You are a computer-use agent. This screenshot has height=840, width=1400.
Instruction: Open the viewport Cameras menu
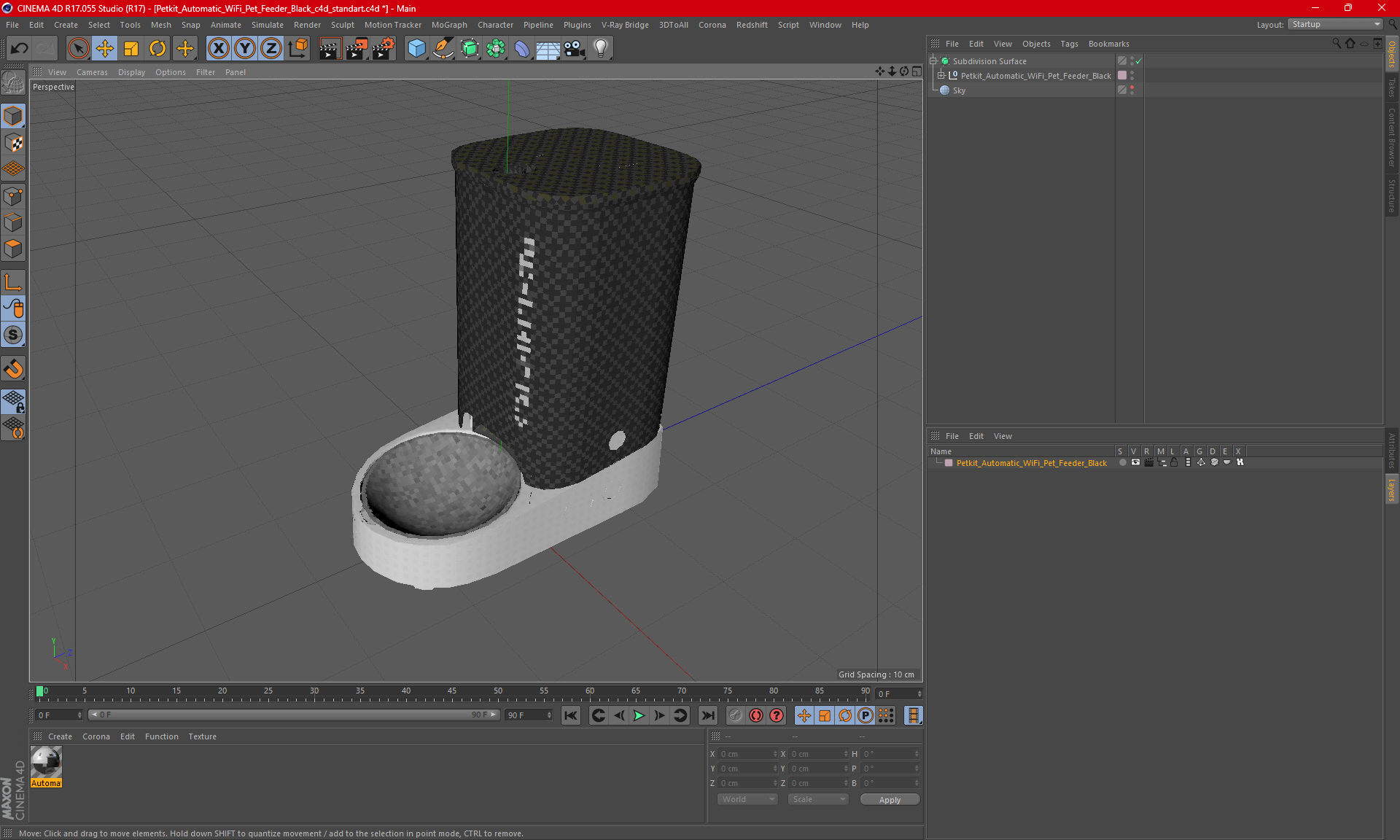[92, 72]
